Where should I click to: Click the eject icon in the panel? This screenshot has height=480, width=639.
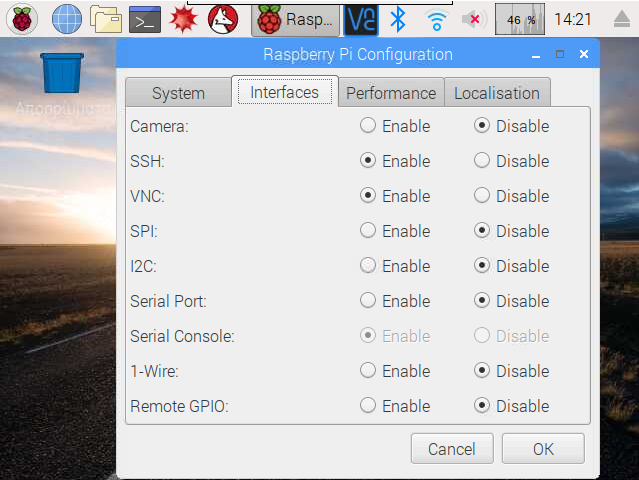coord(621,19)
